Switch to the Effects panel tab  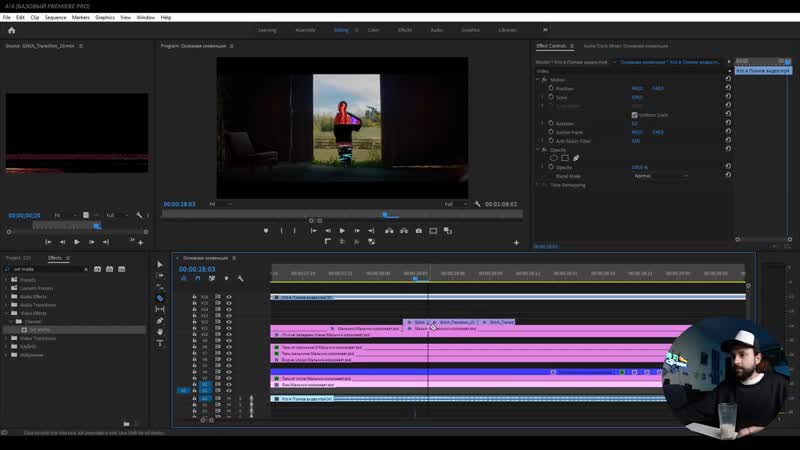point(55,258)
